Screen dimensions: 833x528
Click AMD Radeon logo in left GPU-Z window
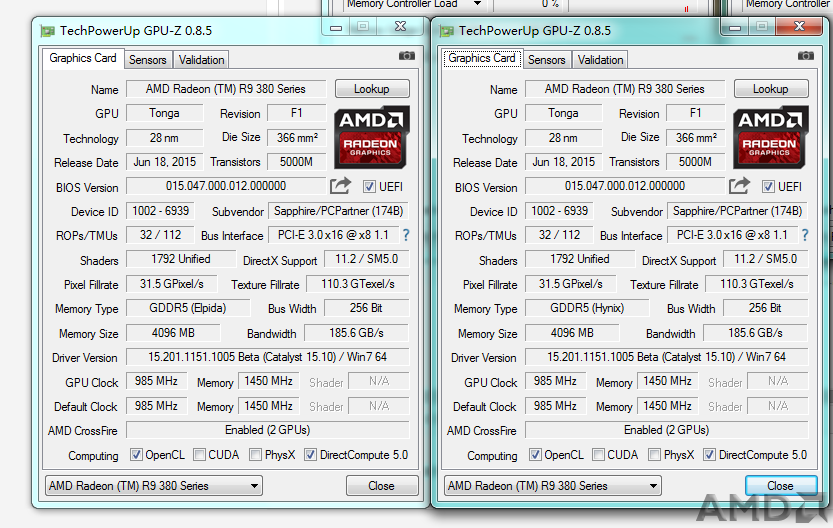coord(372,138)
